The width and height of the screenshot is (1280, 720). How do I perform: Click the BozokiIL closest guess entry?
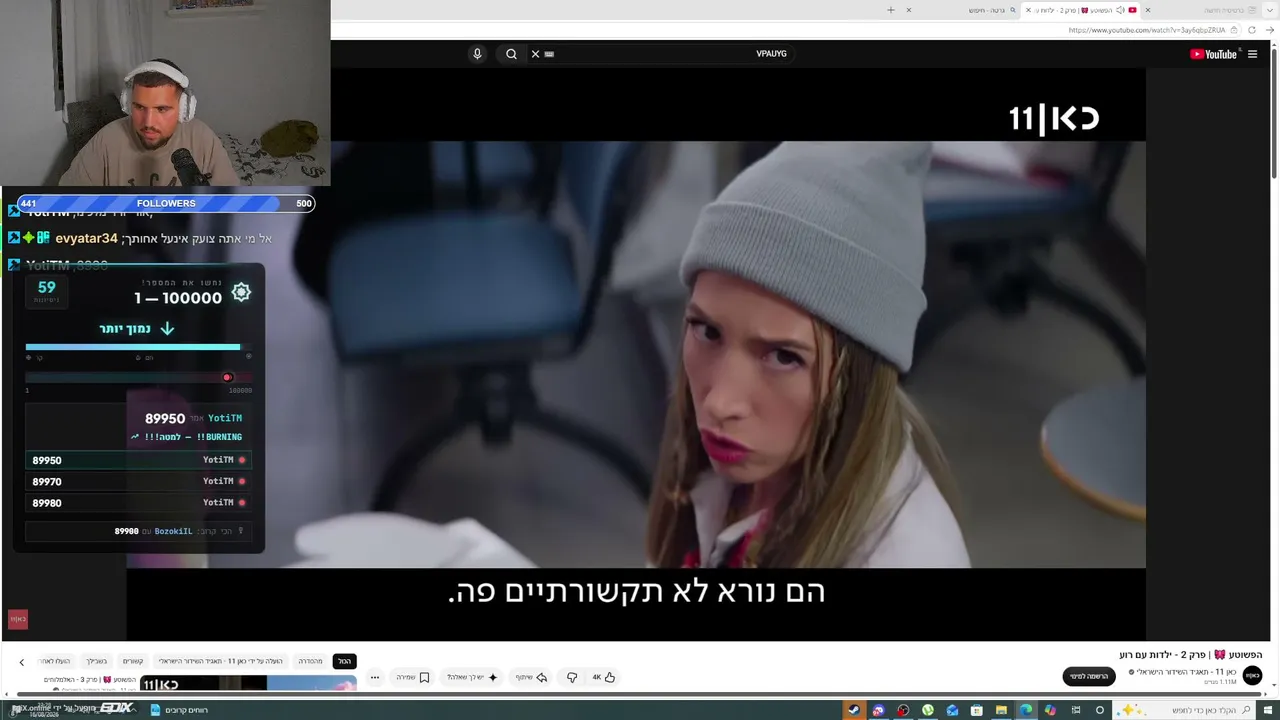138,531
